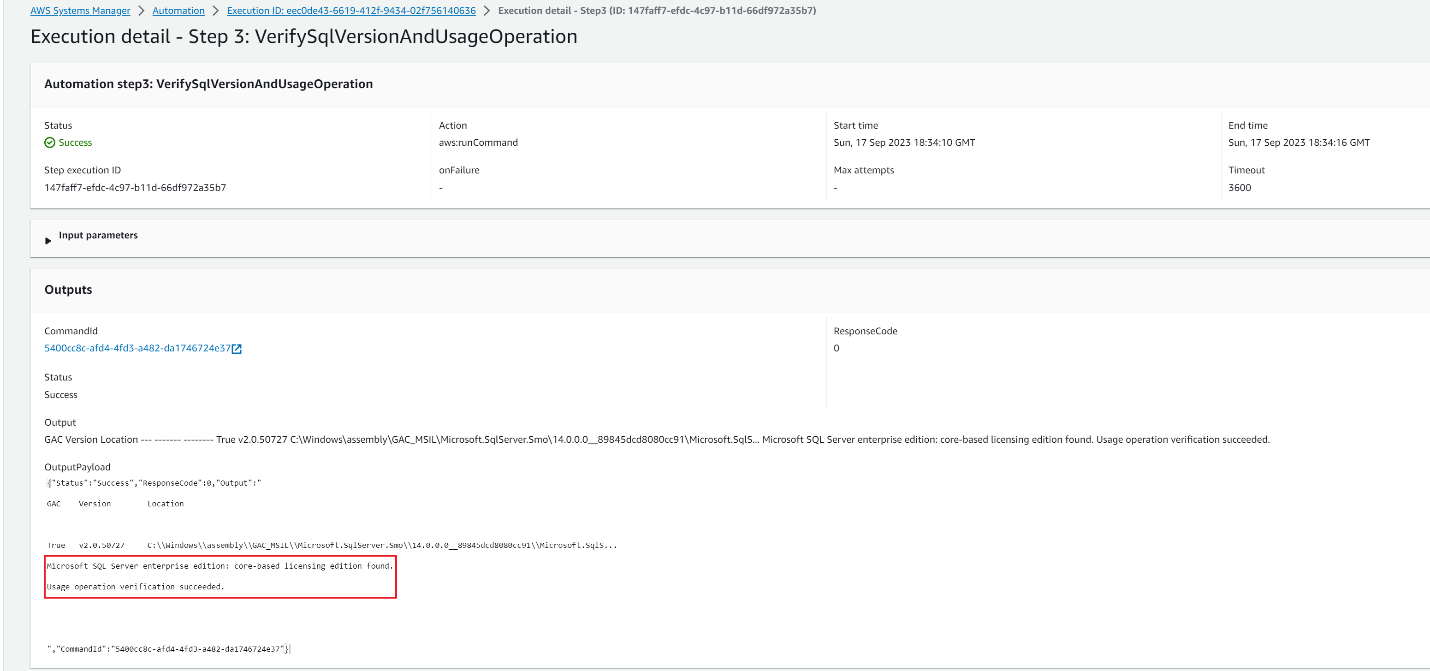Open the AWS Systems Manager breadcrumb link

pos(79,10)
